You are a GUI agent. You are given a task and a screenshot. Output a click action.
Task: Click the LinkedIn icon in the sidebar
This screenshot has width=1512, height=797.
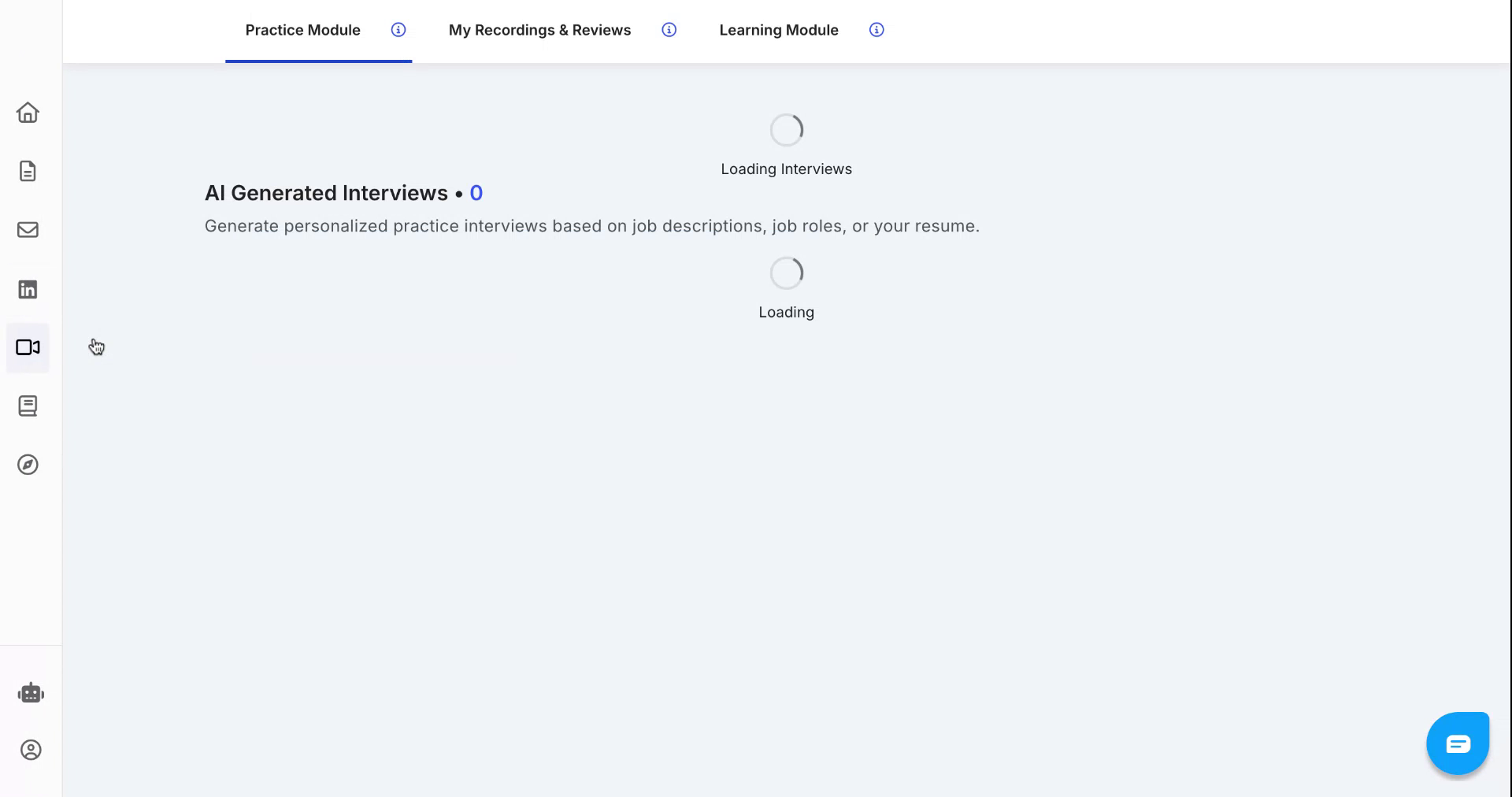tap(28, 289)
